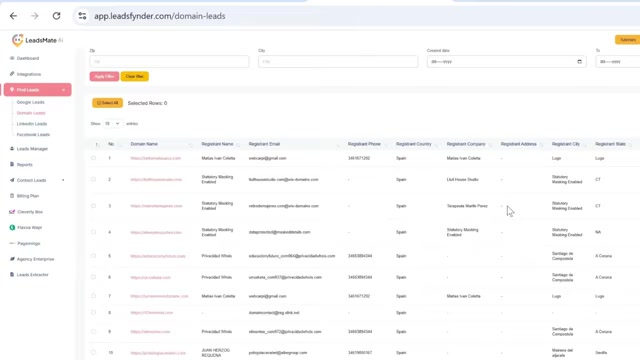640x360 pixels.
Task: Sort by the Registrant Company column arrows
Action: tap(490, 144)
